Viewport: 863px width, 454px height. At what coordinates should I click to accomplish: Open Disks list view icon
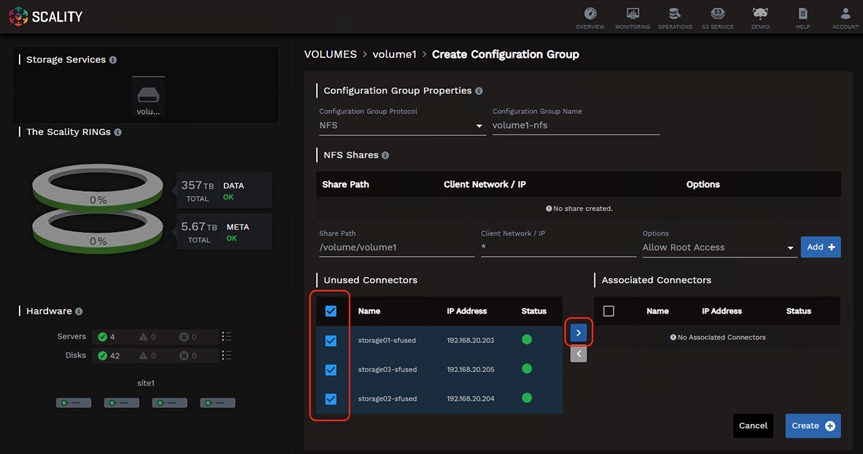click(x=226, y=355)
